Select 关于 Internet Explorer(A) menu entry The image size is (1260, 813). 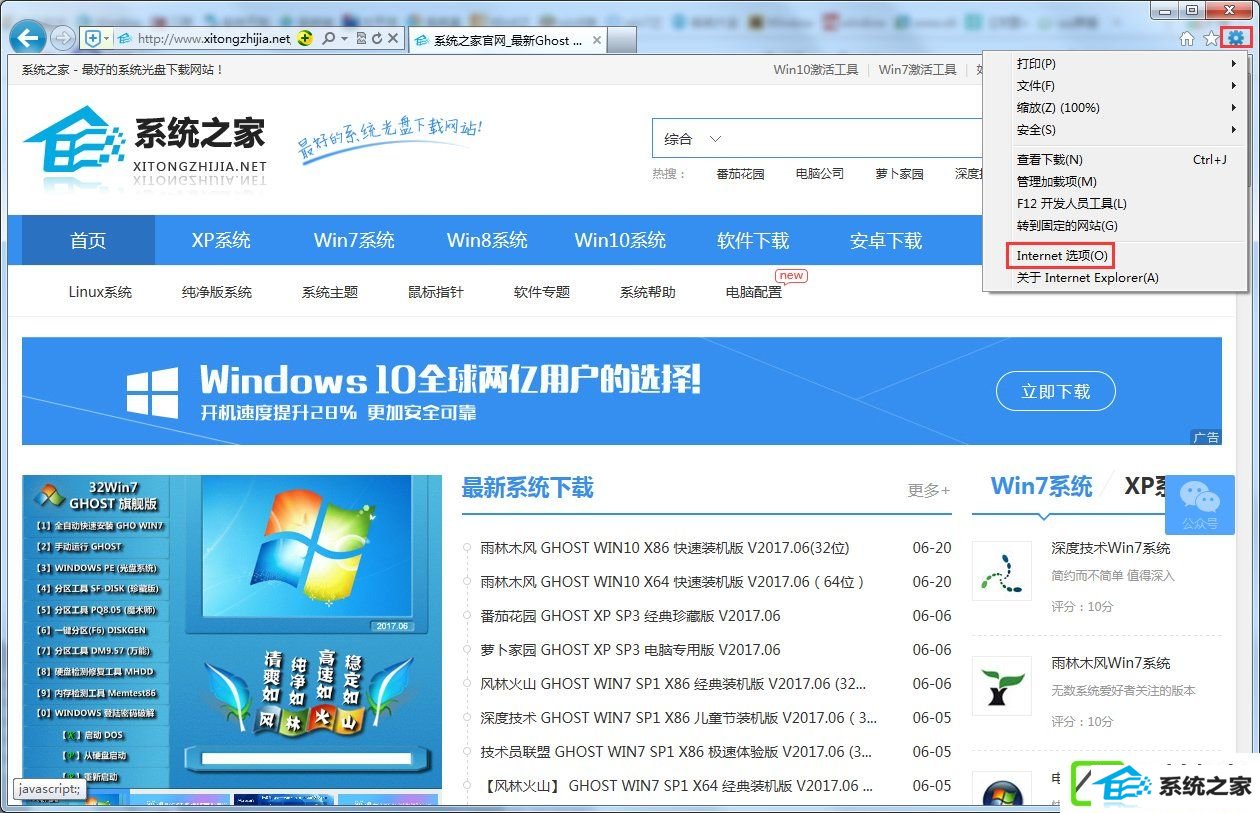click(x=1115, y=278)
